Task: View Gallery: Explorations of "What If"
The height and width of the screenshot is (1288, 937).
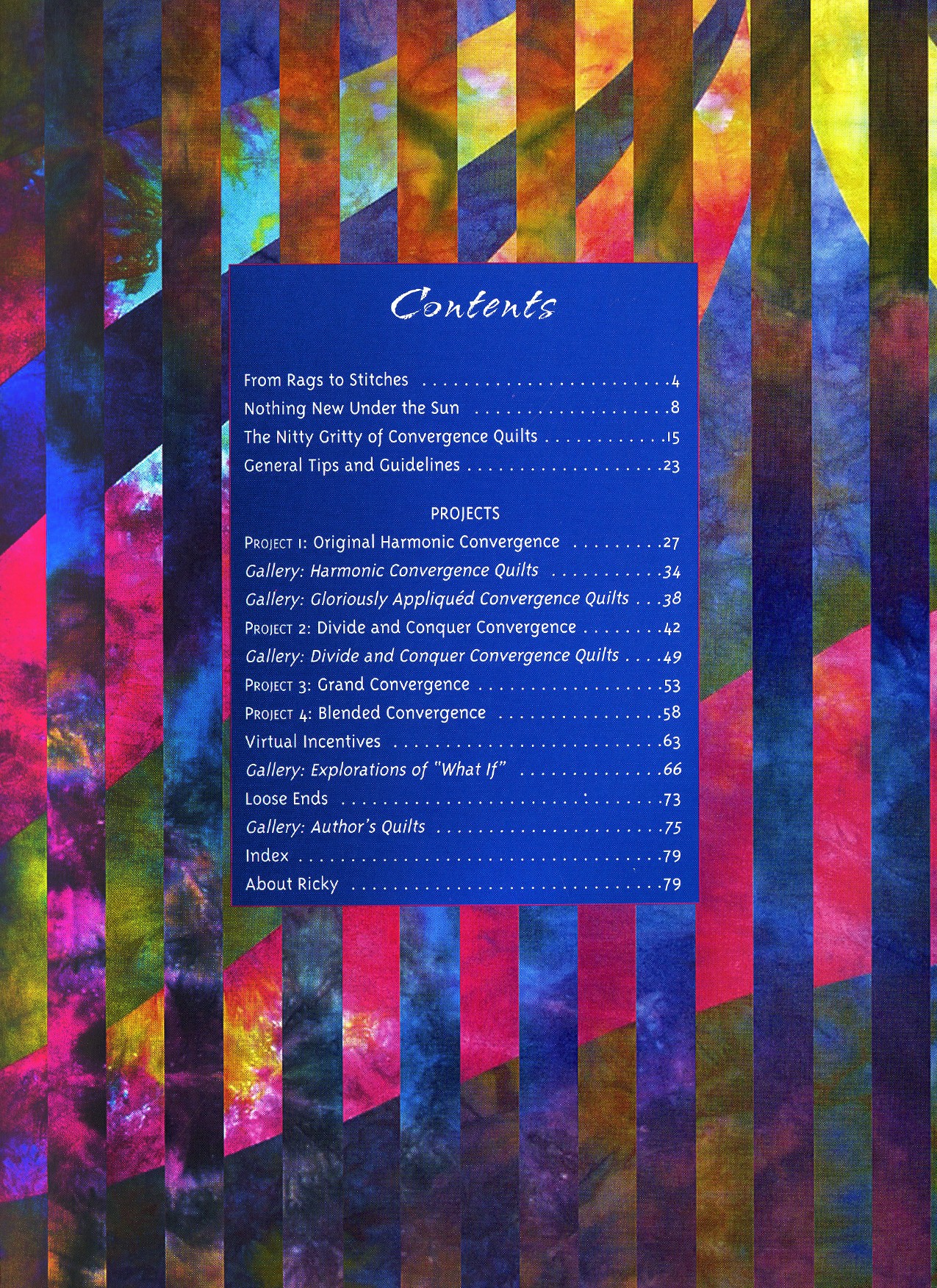Action: [x=376, y=770]
